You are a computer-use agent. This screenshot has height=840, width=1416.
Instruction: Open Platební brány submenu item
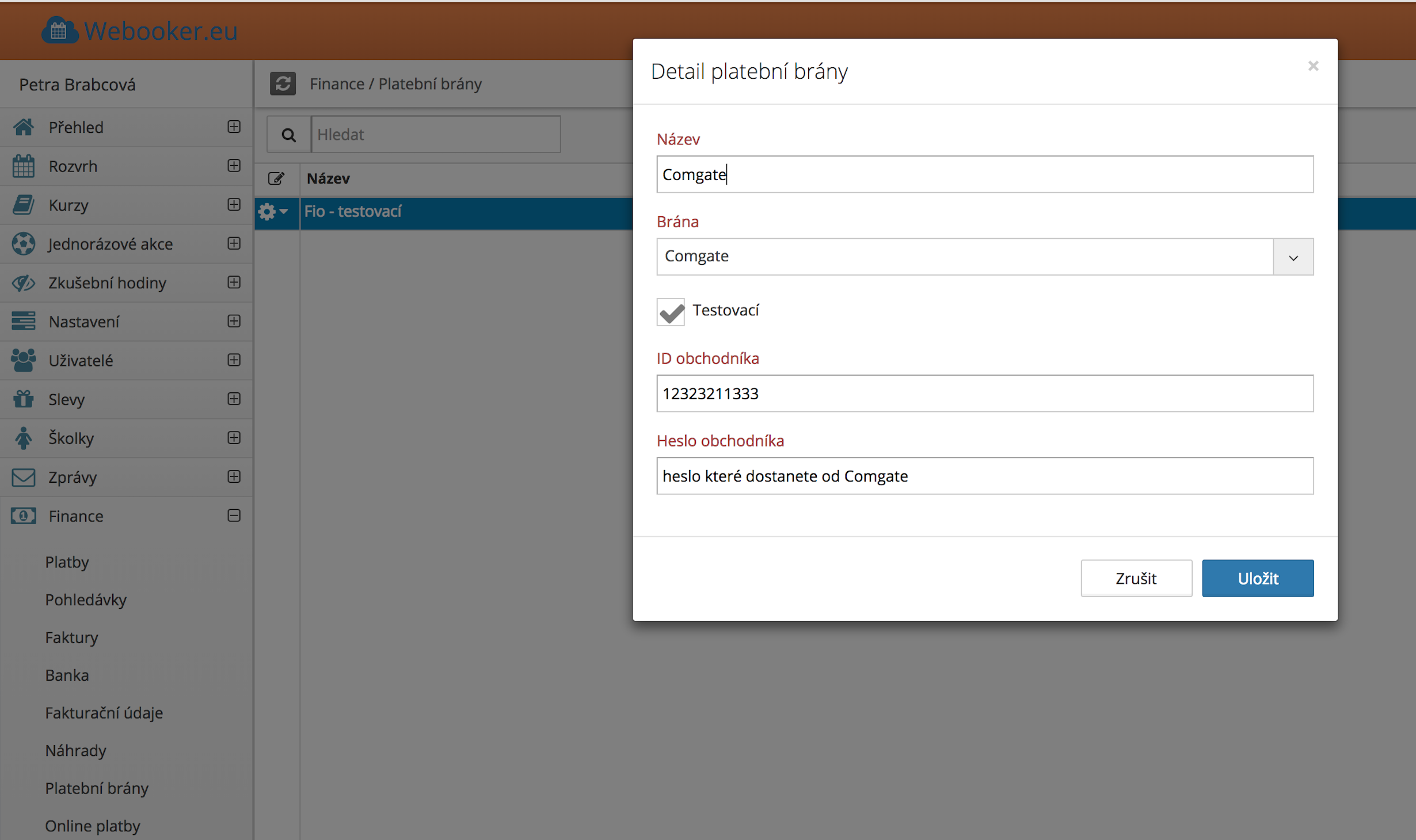click(97, 788)
